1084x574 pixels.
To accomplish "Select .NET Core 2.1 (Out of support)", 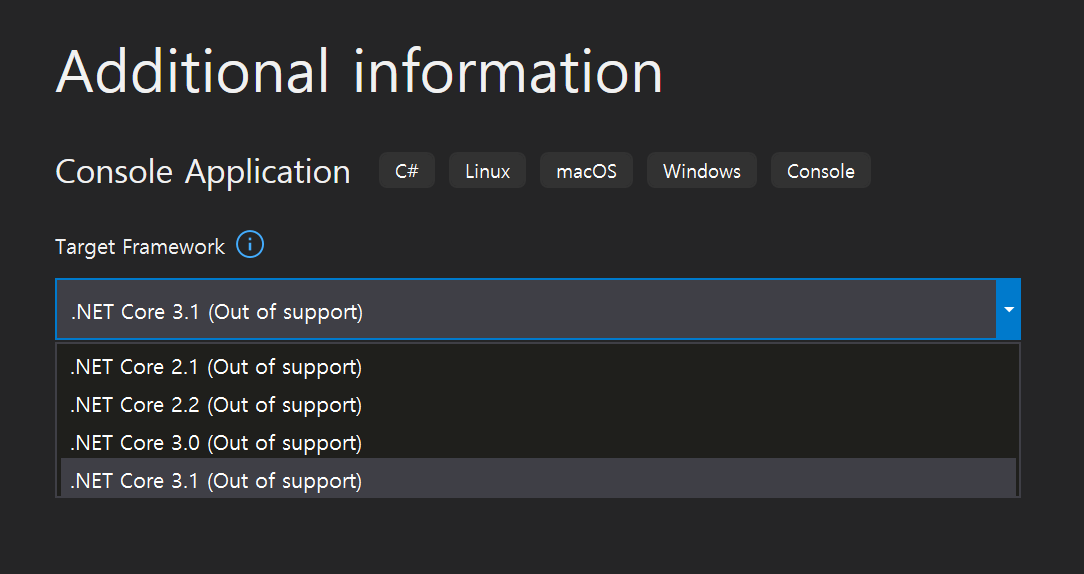I will point(538,367).
